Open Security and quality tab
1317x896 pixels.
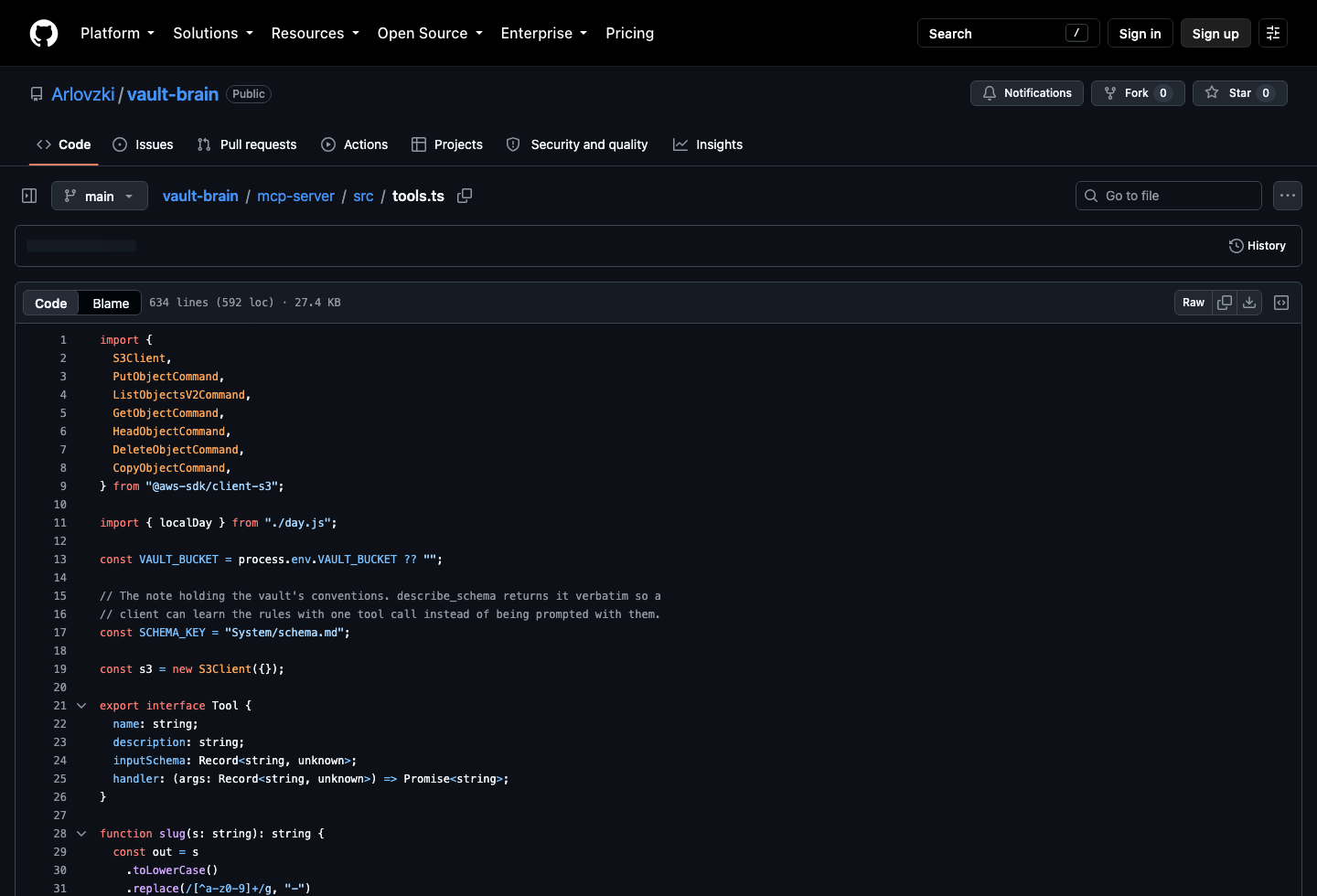[577, 144]
